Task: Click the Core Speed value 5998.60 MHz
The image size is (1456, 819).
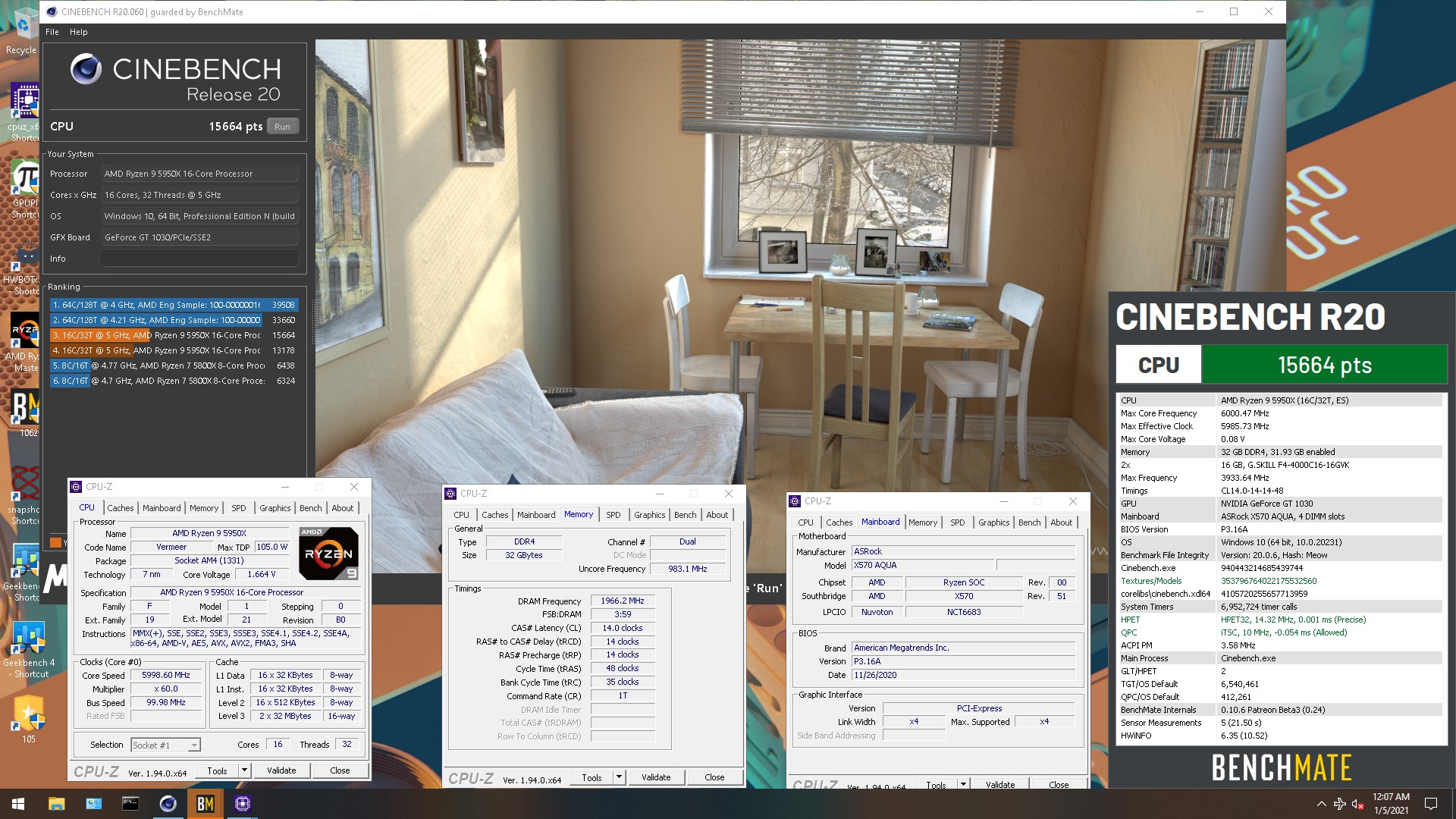Action: click(x=166, y=675)
